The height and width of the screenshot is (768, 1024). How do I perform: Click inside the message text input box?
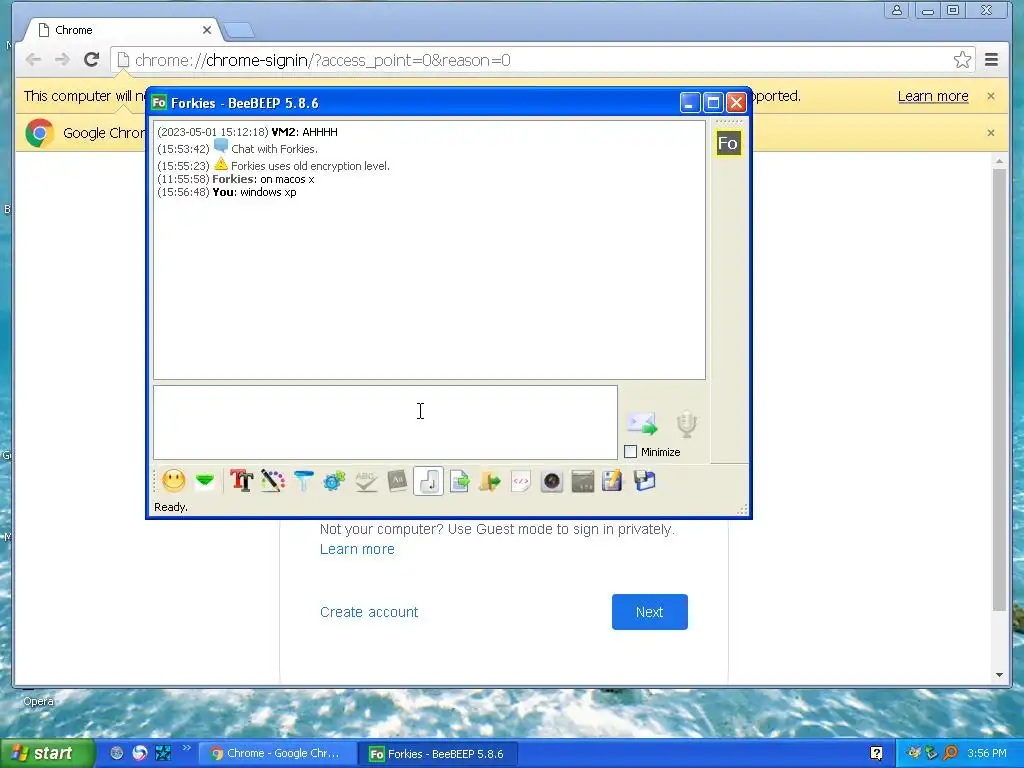pos(385,423)
